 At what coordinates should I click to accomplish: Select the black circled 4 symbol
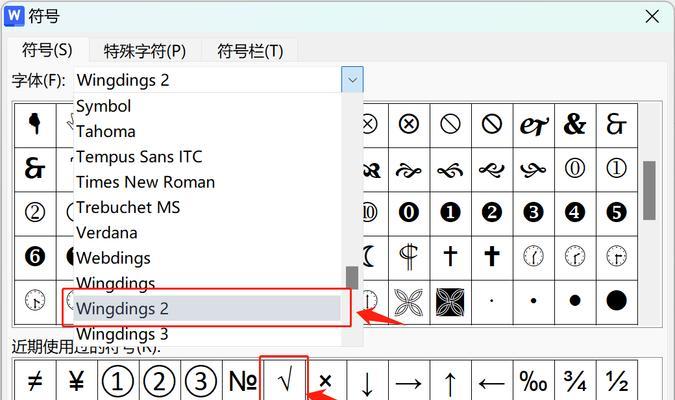pyautogui.click(x=575, y=213)
